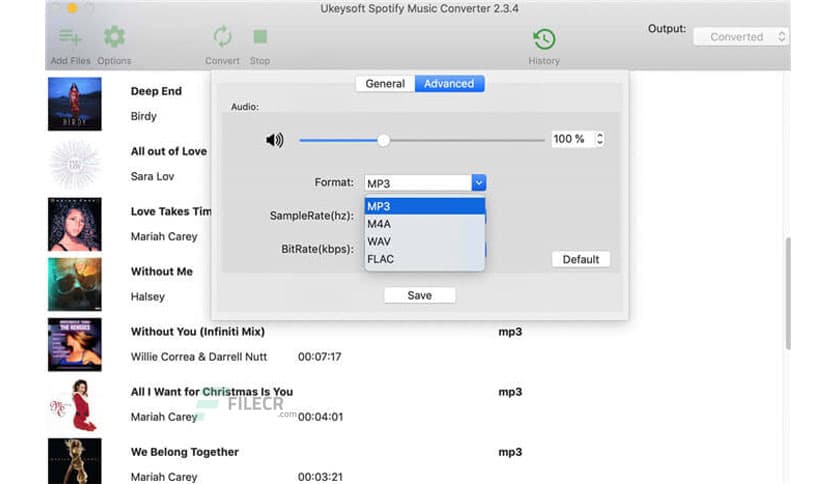Click the duration 00:03:21
Image resolution: width=836 pixels, height=484 pixels.
click(320, 477)
